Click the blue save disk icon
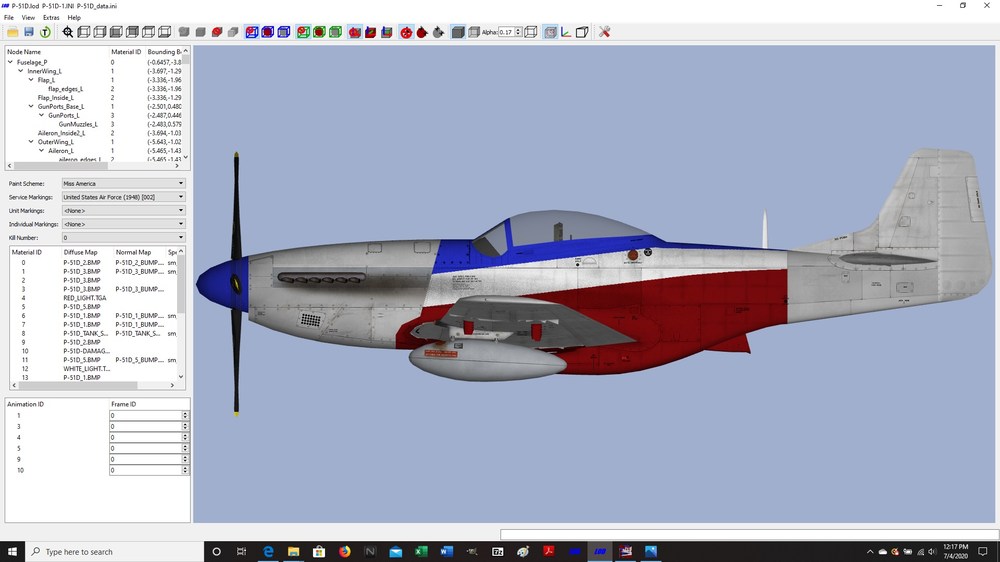 pyautogui.click(x=29, y=32)
